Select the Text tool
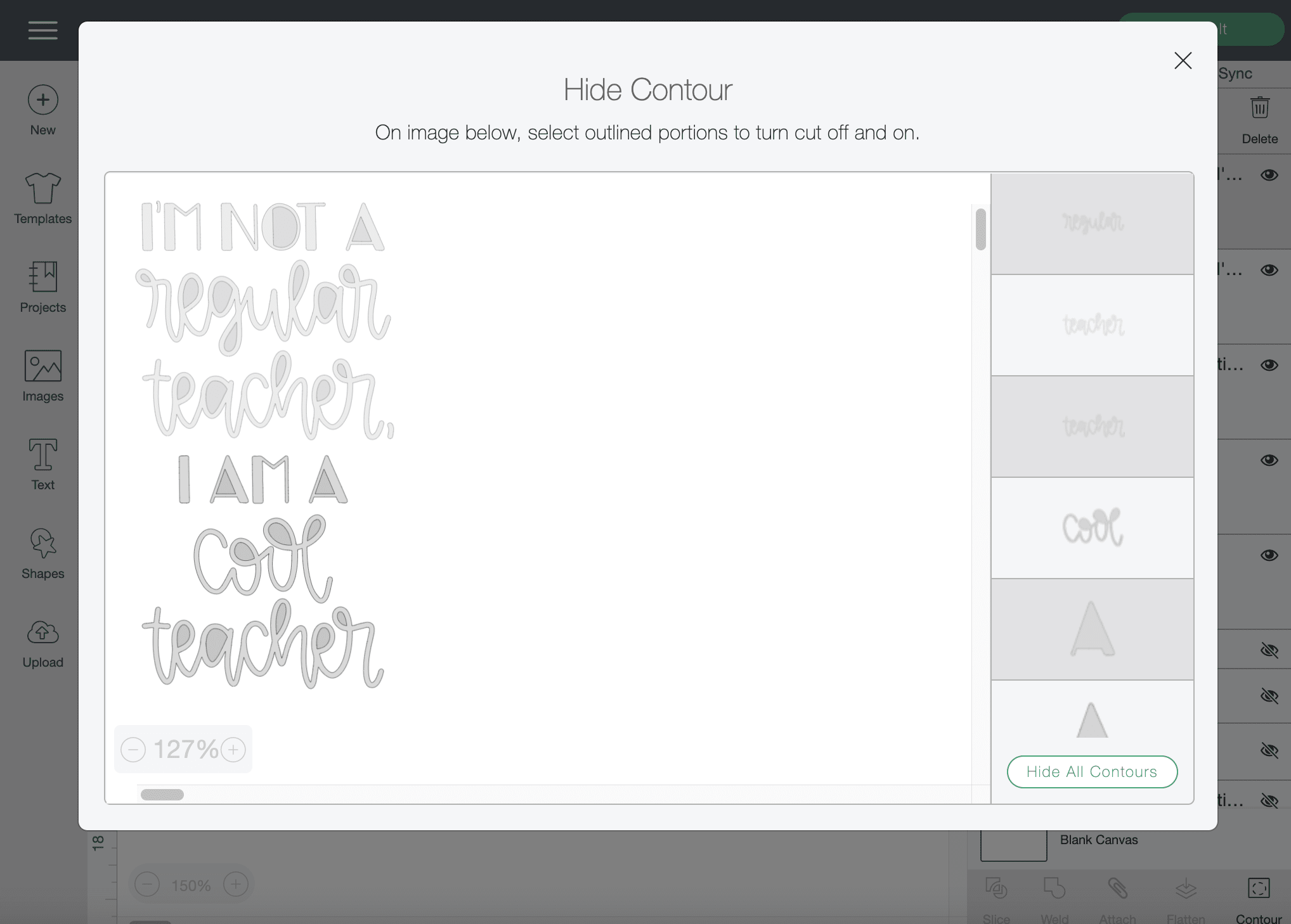 pos(42,454)
